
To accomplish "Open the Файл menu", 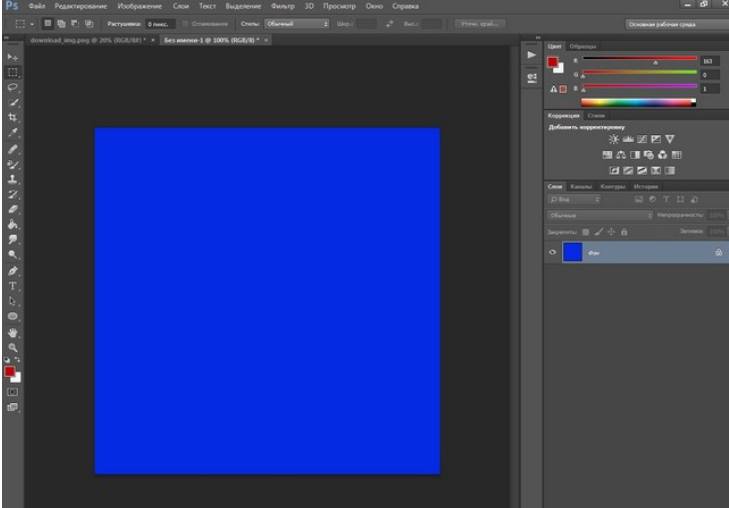I will click(x=37, y=6).
